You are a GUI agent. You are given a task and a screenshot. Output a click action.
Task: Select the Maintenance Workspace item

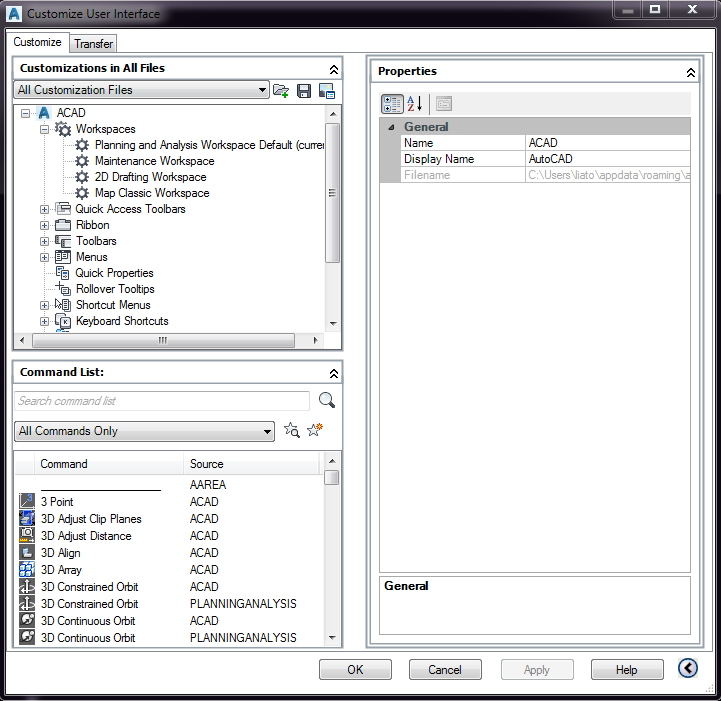[x=154, y=161]
